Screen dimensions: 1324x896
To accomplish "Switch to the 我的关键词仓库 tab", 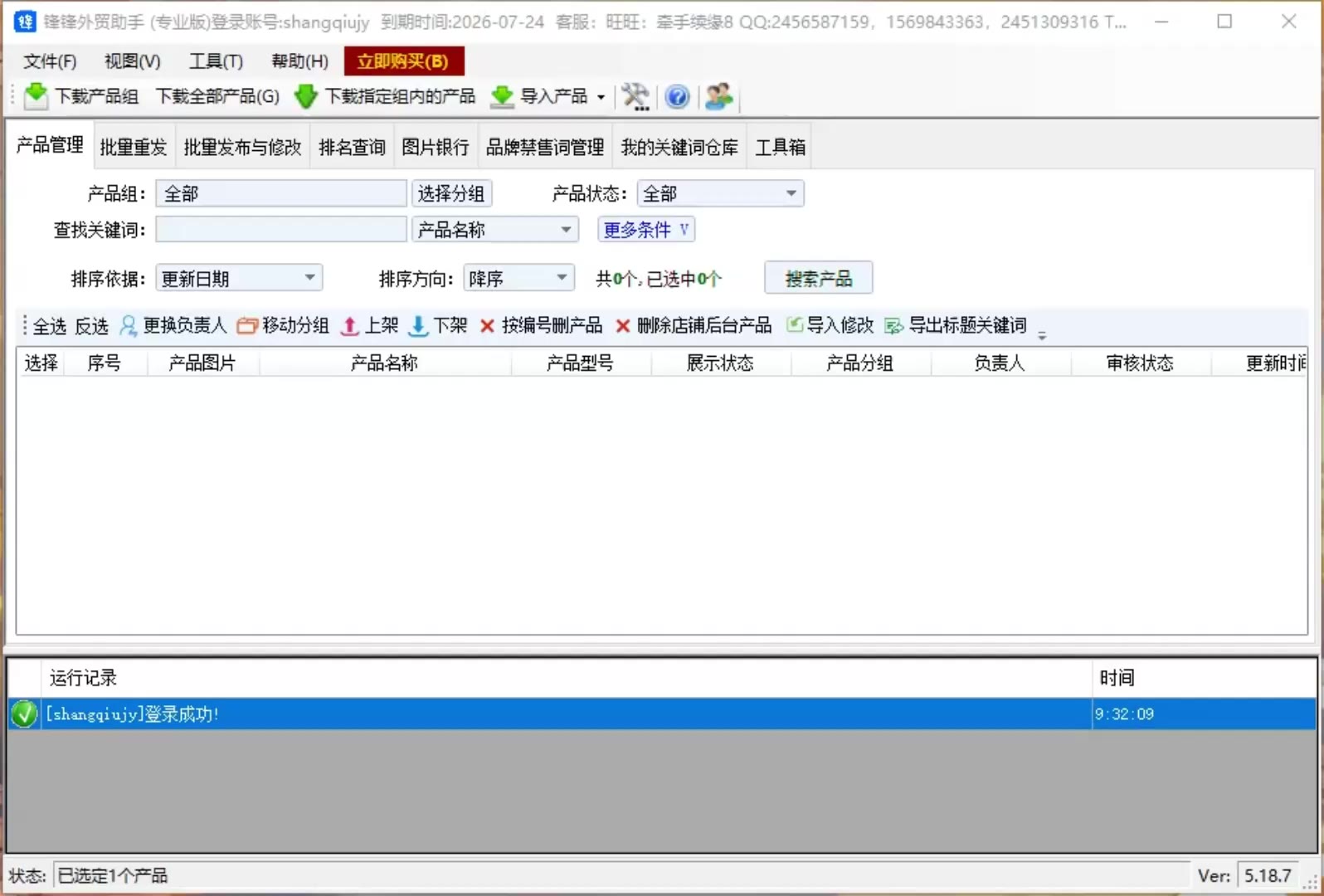I will coord(679,147).
